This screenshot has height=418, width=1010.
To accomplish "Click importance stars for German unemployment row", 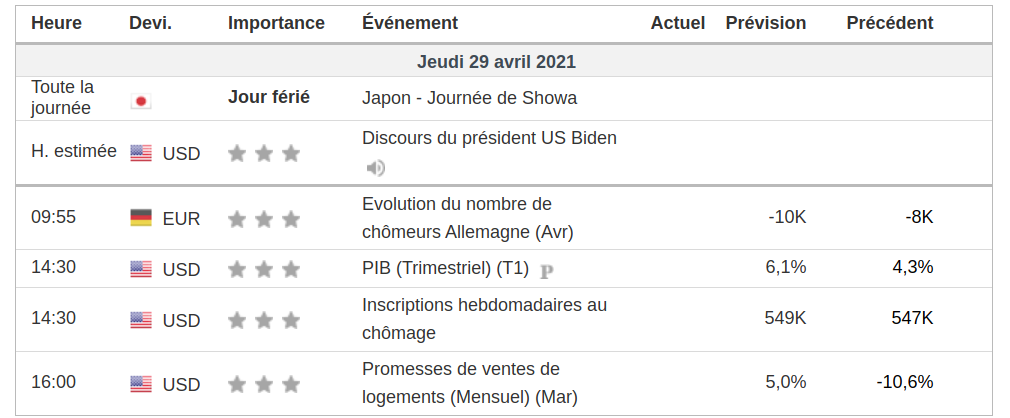I will (x=264, y=219).
